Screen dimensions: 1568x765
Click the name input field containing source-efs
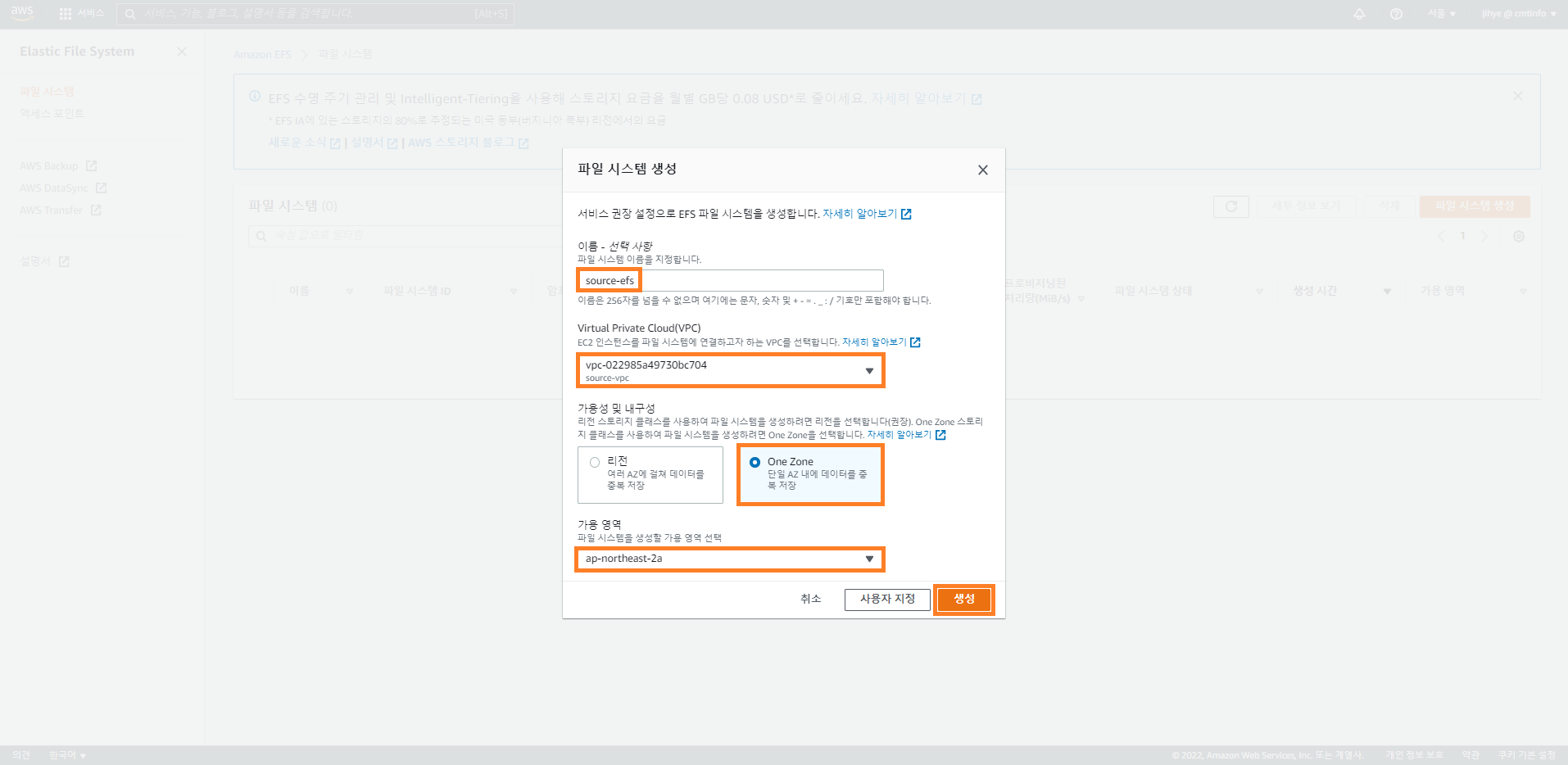click(x=730, y=281)
